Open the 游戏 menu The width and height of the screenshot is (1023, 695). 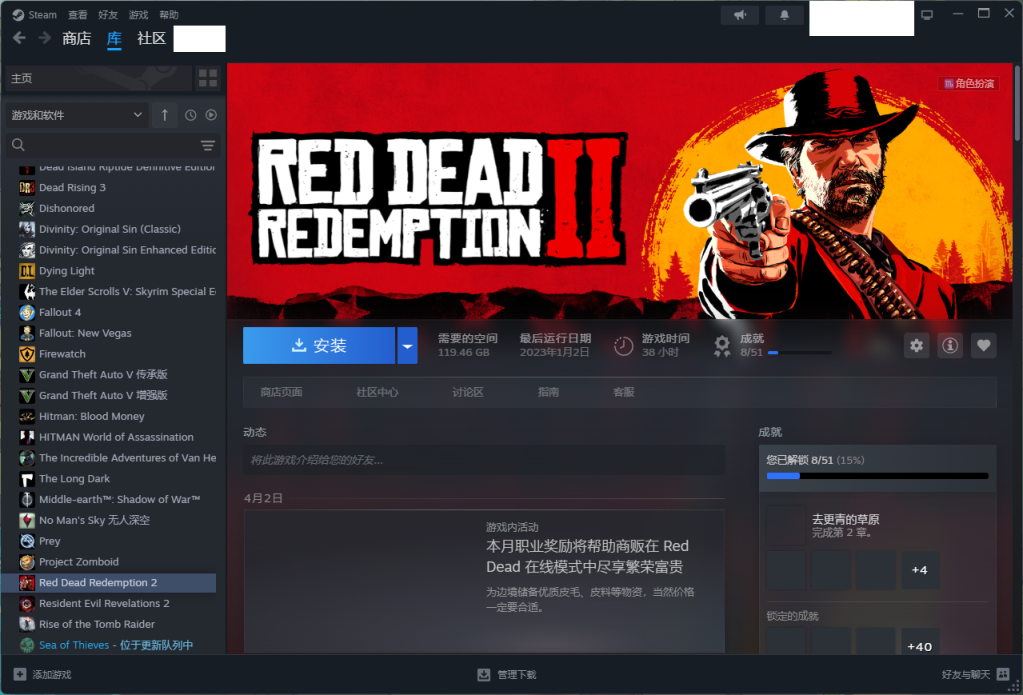coord(138,14)
